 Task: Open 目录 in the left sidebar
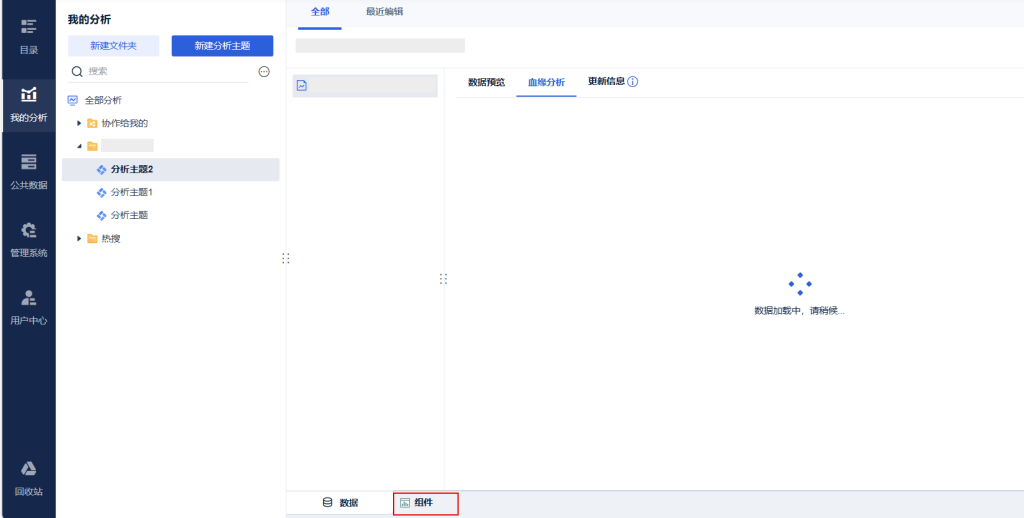click(x=28, y=35)
